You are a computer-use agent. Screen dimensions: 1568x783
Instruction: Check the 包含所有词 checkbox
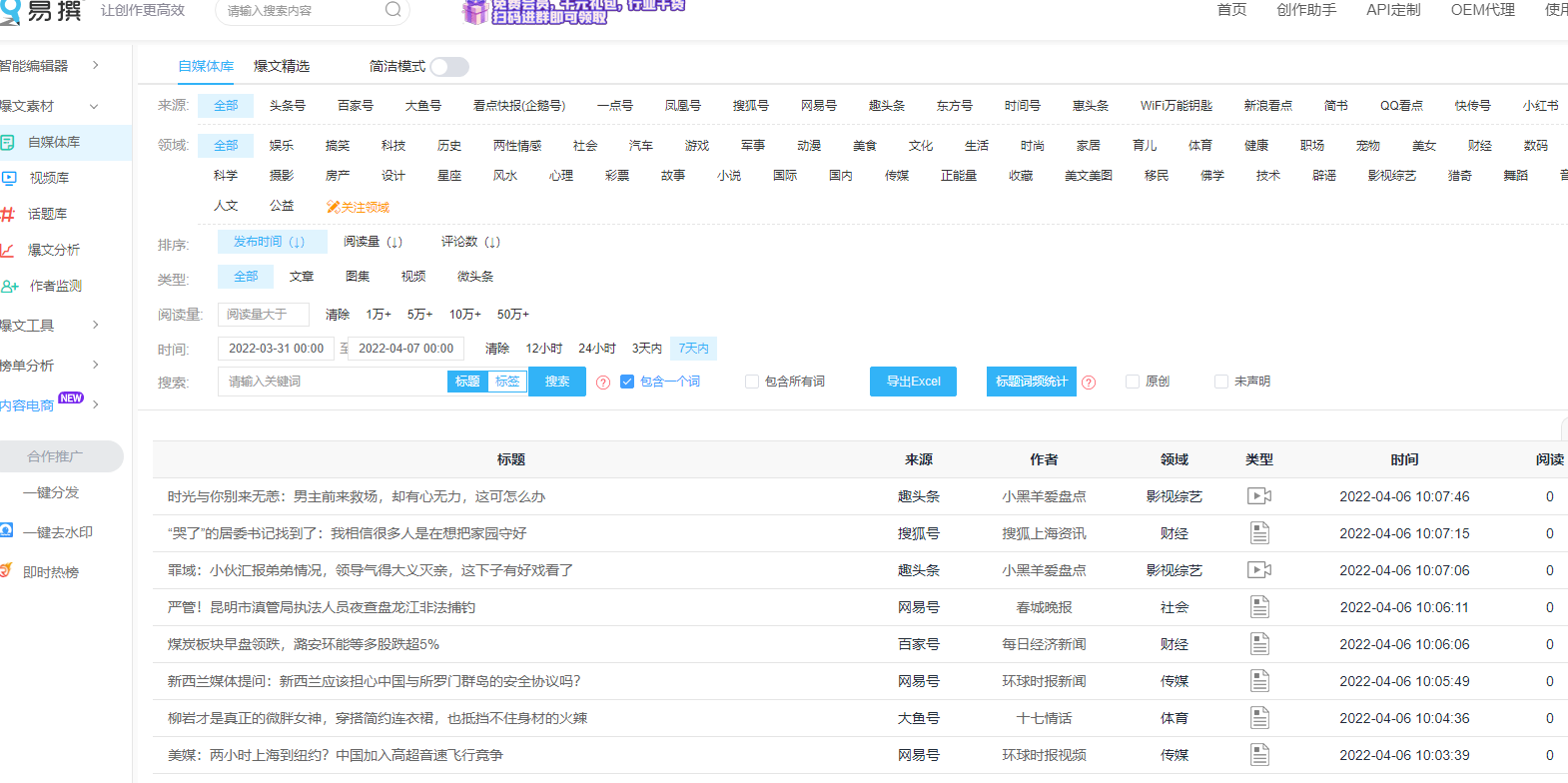tap(752, 382)
